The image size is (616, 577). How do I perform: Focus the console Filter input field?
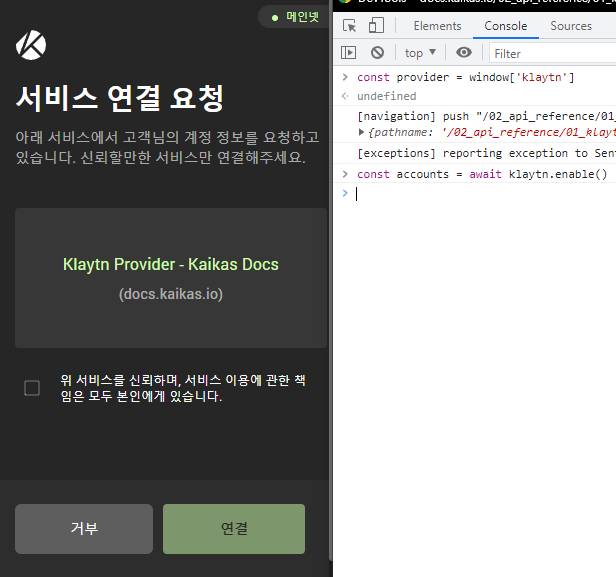tap(552, 53)
